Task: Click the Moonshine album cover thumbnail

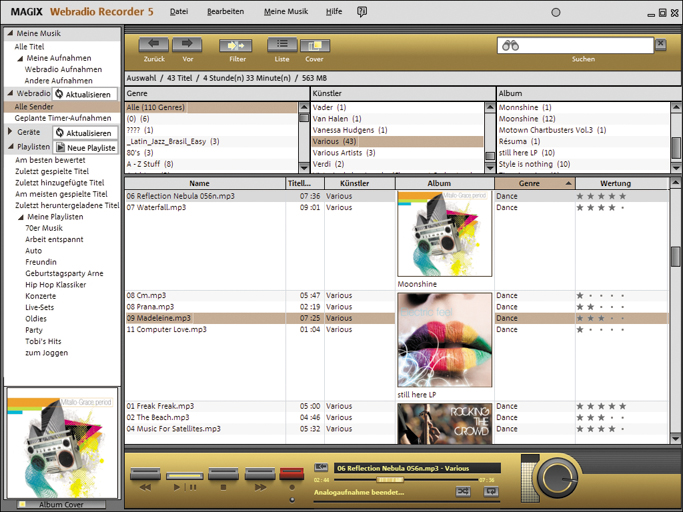Action: tap(445, 234)
